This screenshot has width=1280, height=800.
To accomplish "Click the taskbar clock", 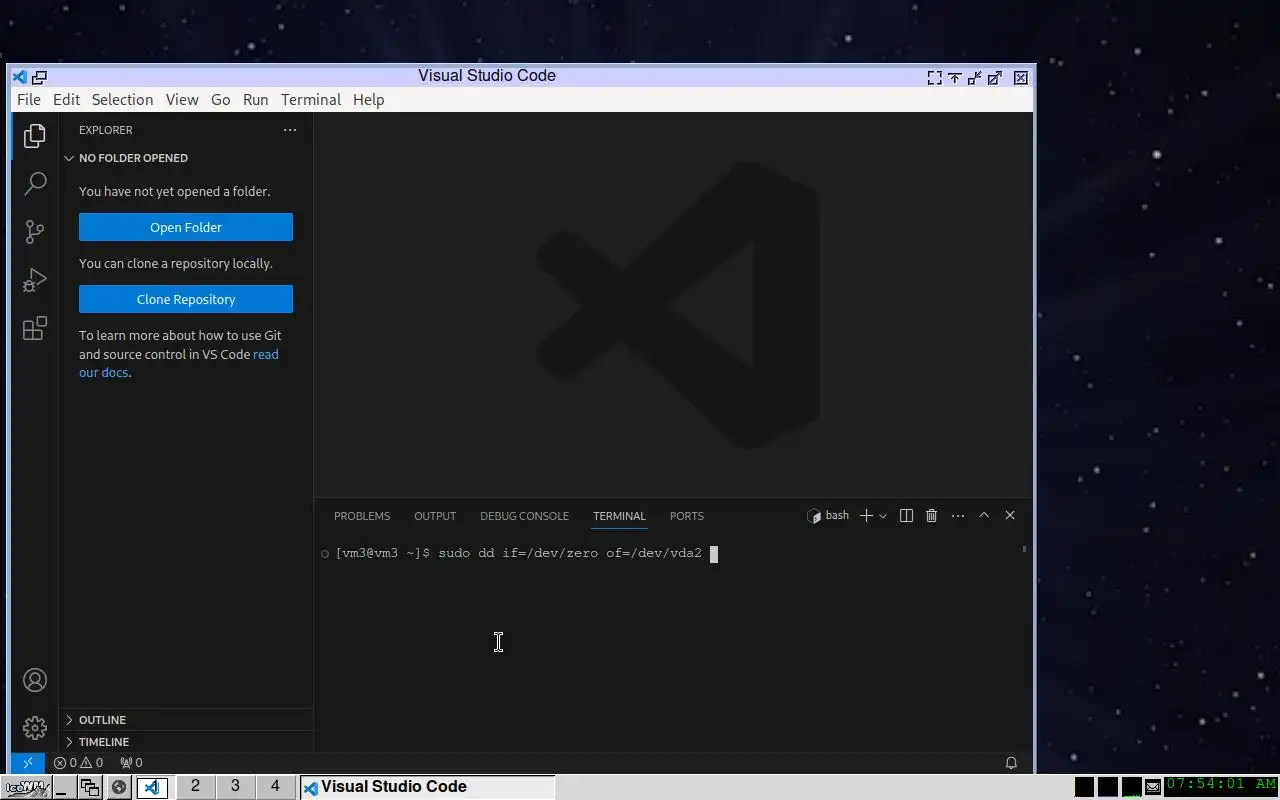I will pyautogui.click(x=1221, y=785).
